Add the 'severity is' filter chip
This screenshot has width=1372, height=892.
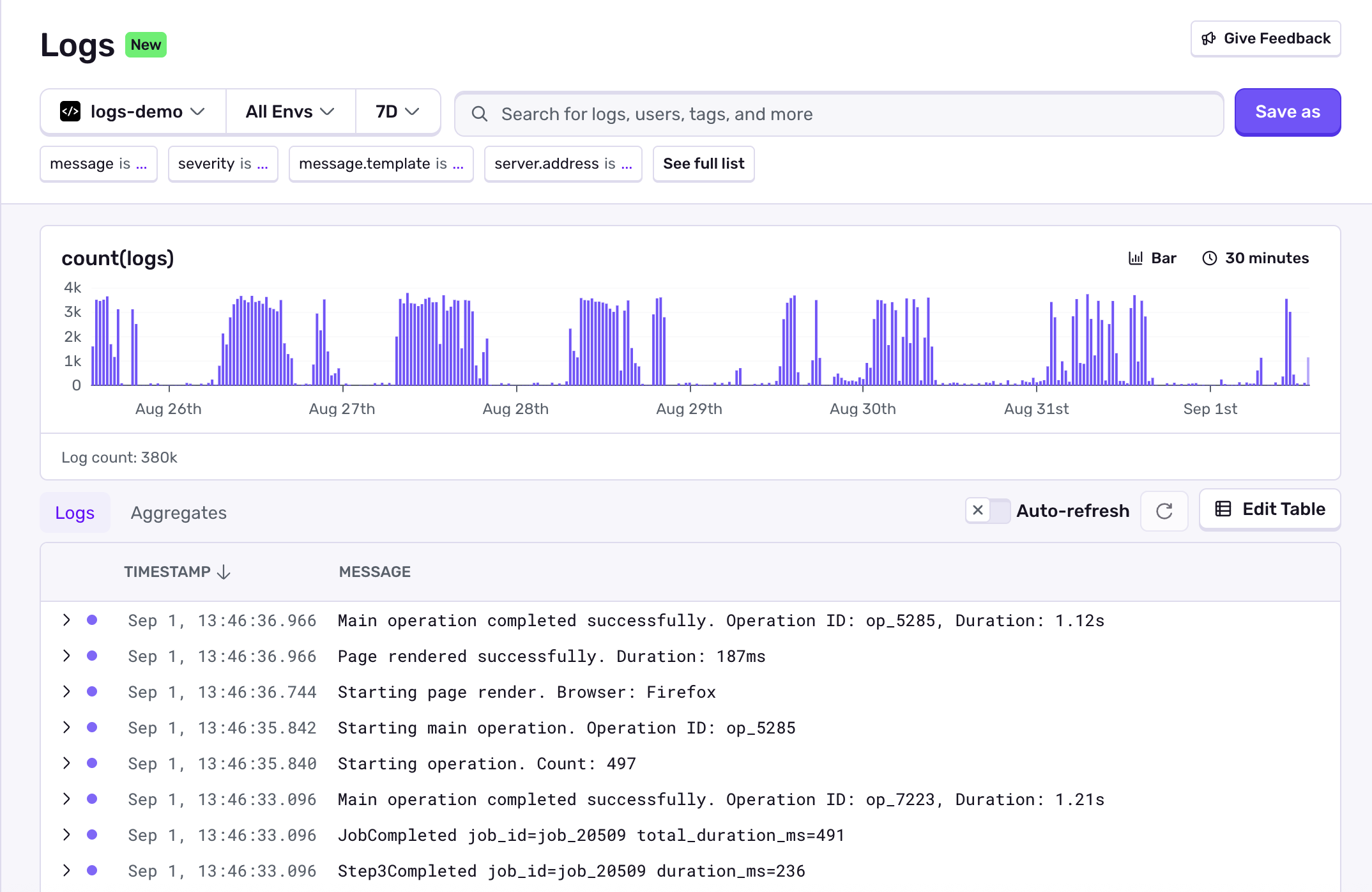(x=223, y=164)
